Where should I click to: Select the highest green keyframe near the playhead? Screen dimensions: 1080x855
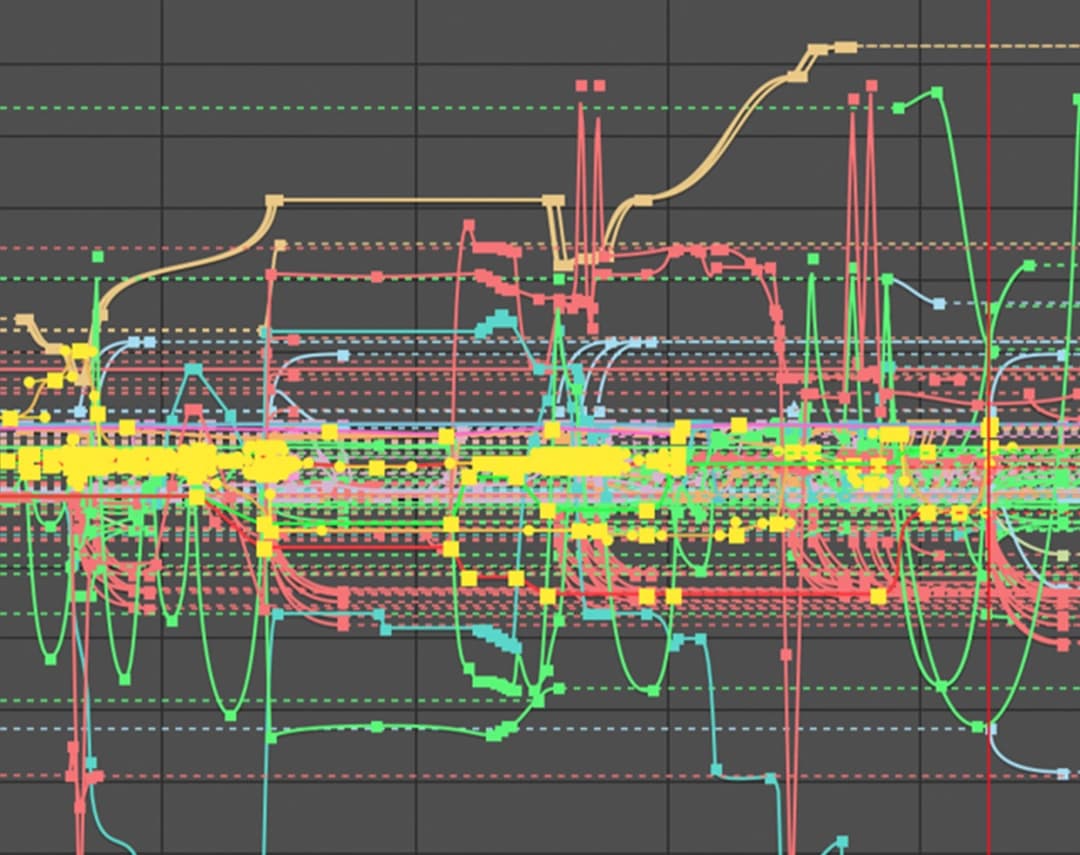pyautogui.click(x=937, y=92)
